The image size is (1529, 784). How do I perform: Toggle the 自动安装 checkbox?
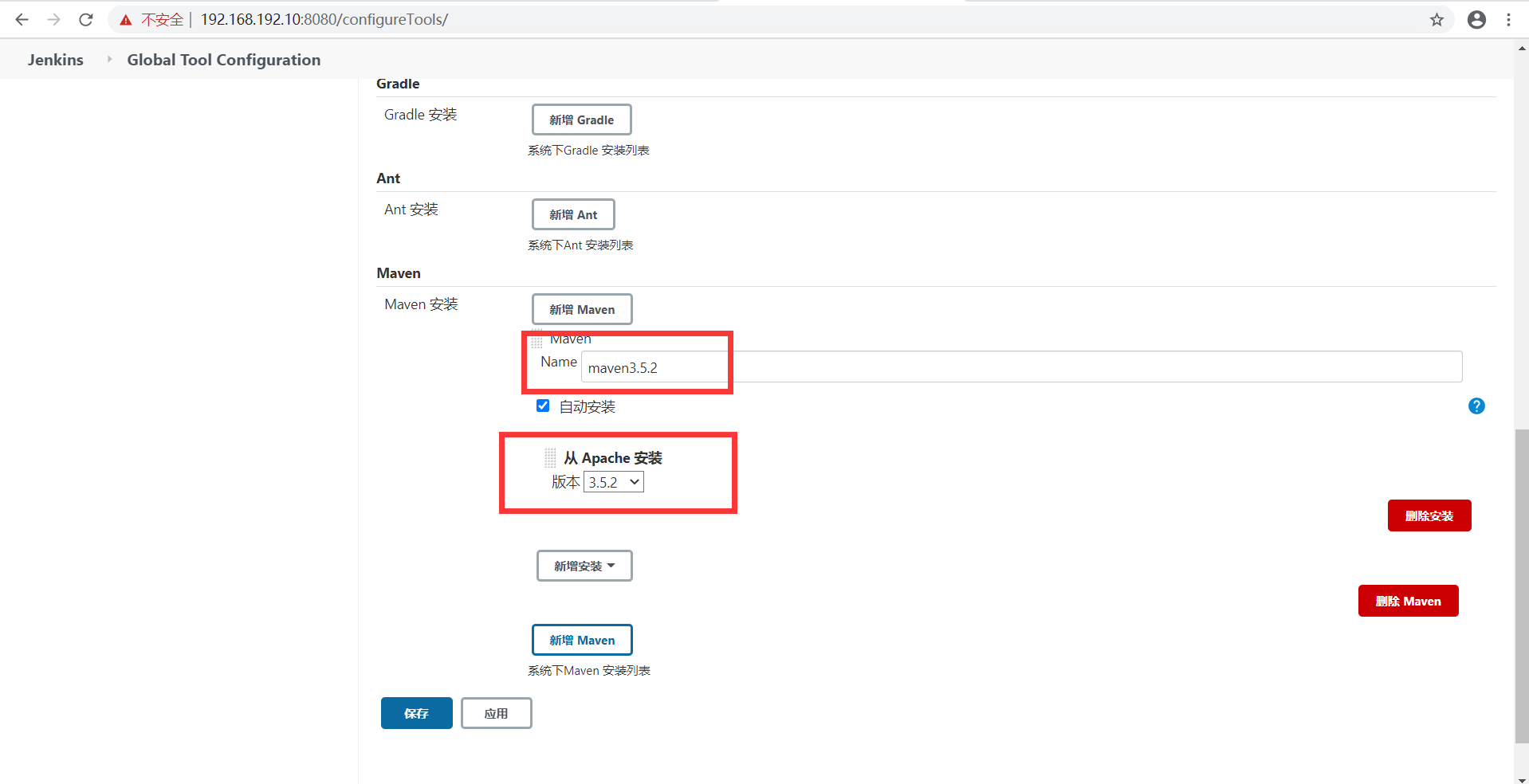(543, 406)
